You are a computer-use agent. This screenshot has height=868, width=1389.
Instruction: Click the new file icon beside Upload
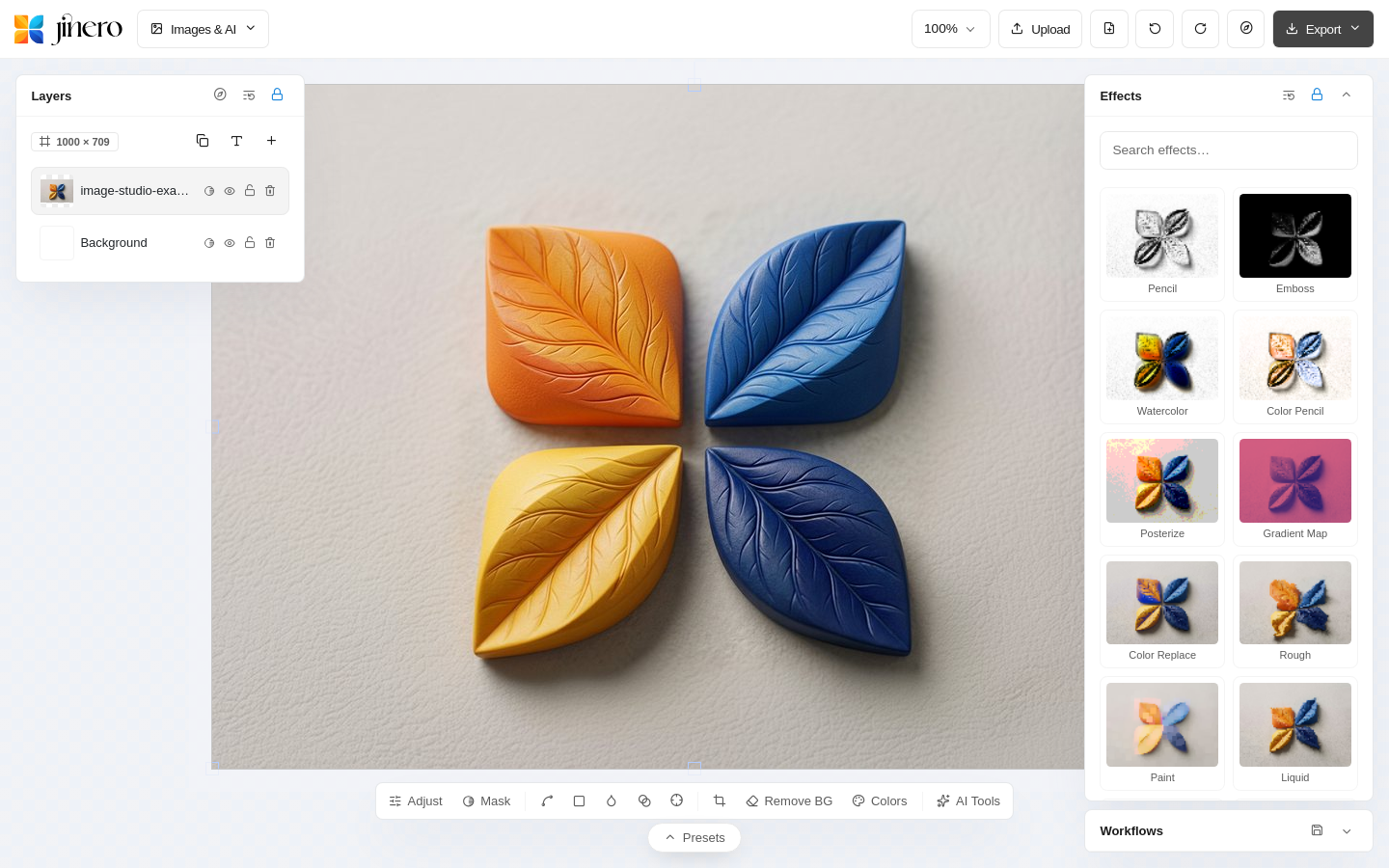click(1109, 29)
